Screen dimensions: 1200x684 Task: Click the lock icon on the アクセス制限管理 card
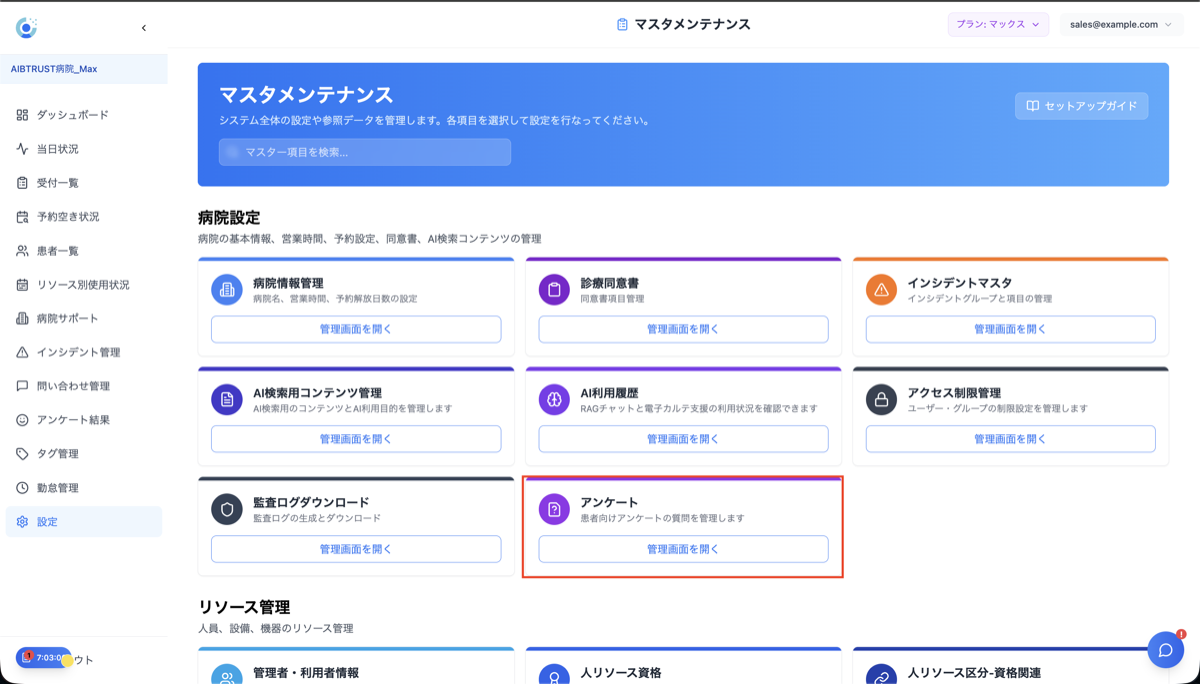point(881,399)
